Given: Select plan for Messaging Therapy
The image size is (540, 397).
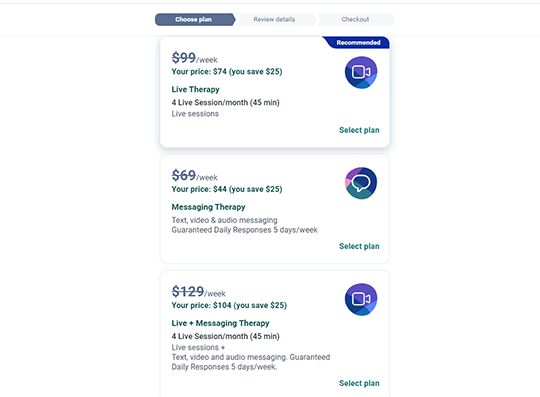Looking at the screenshot, I should (359, 246).
